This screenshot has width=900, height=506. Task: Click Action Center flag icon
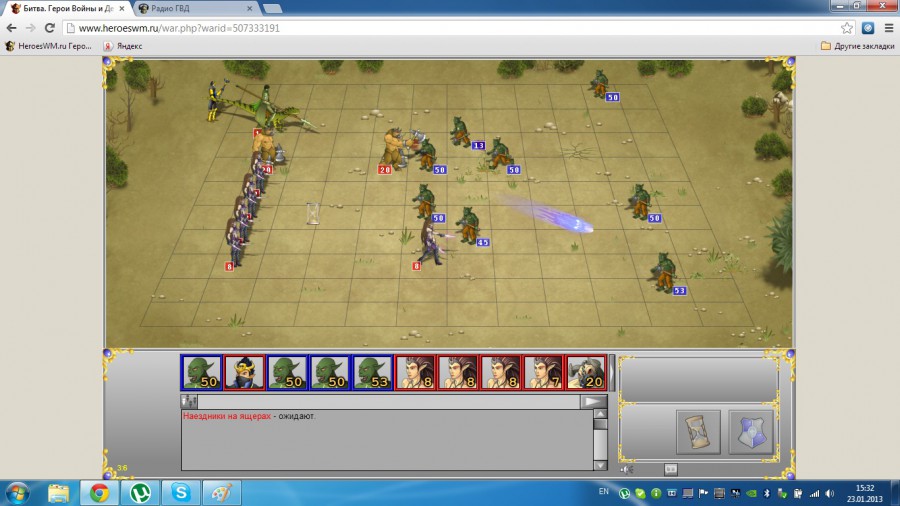click(703, 493)
